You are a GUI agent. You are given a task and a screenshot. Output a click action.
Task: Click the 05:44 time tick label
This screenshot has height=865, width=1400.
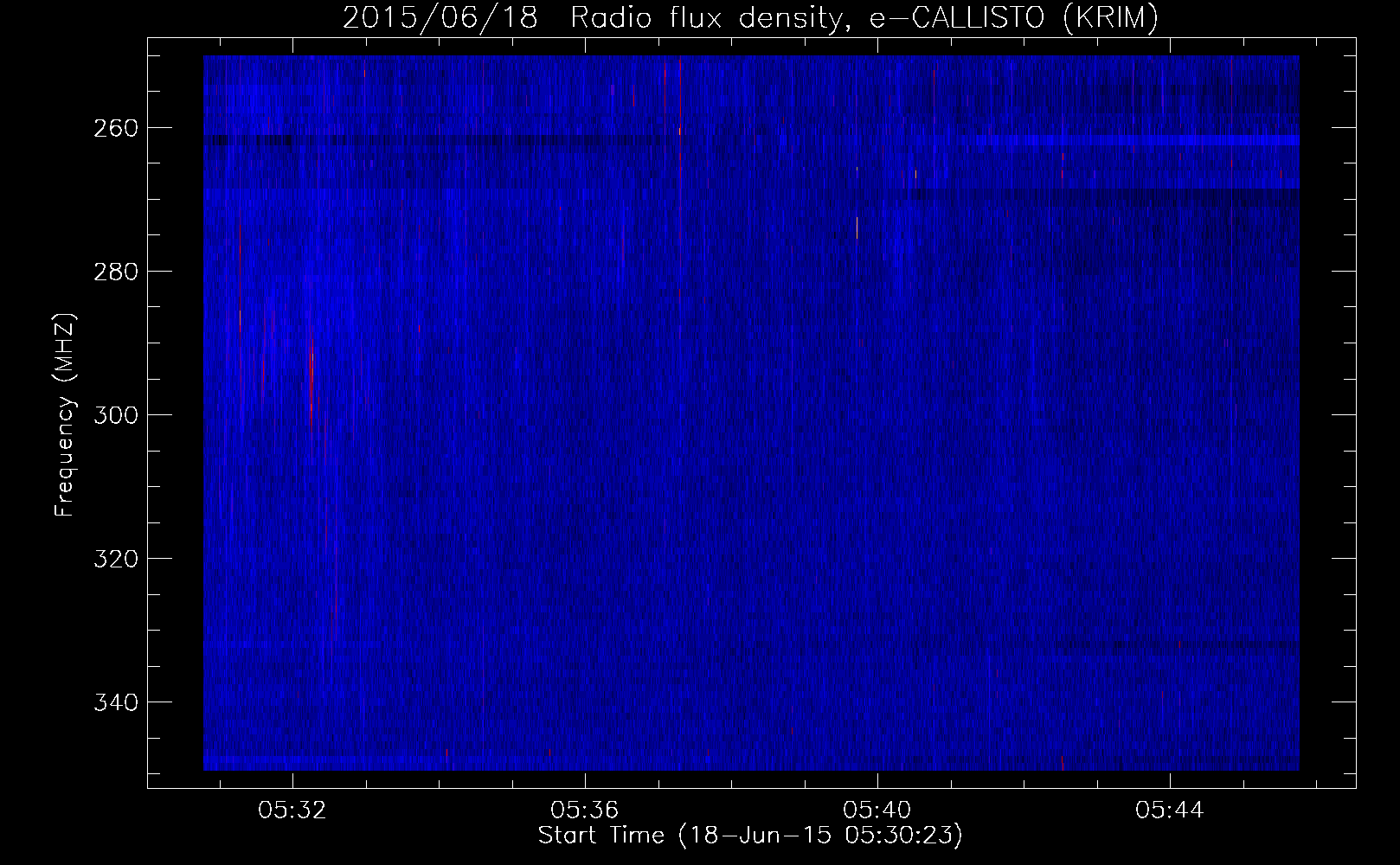[x=1170, y=811]
